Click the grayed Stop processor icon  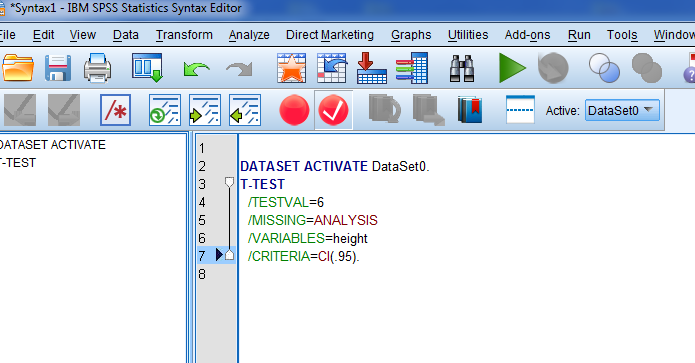coord(553,68)
